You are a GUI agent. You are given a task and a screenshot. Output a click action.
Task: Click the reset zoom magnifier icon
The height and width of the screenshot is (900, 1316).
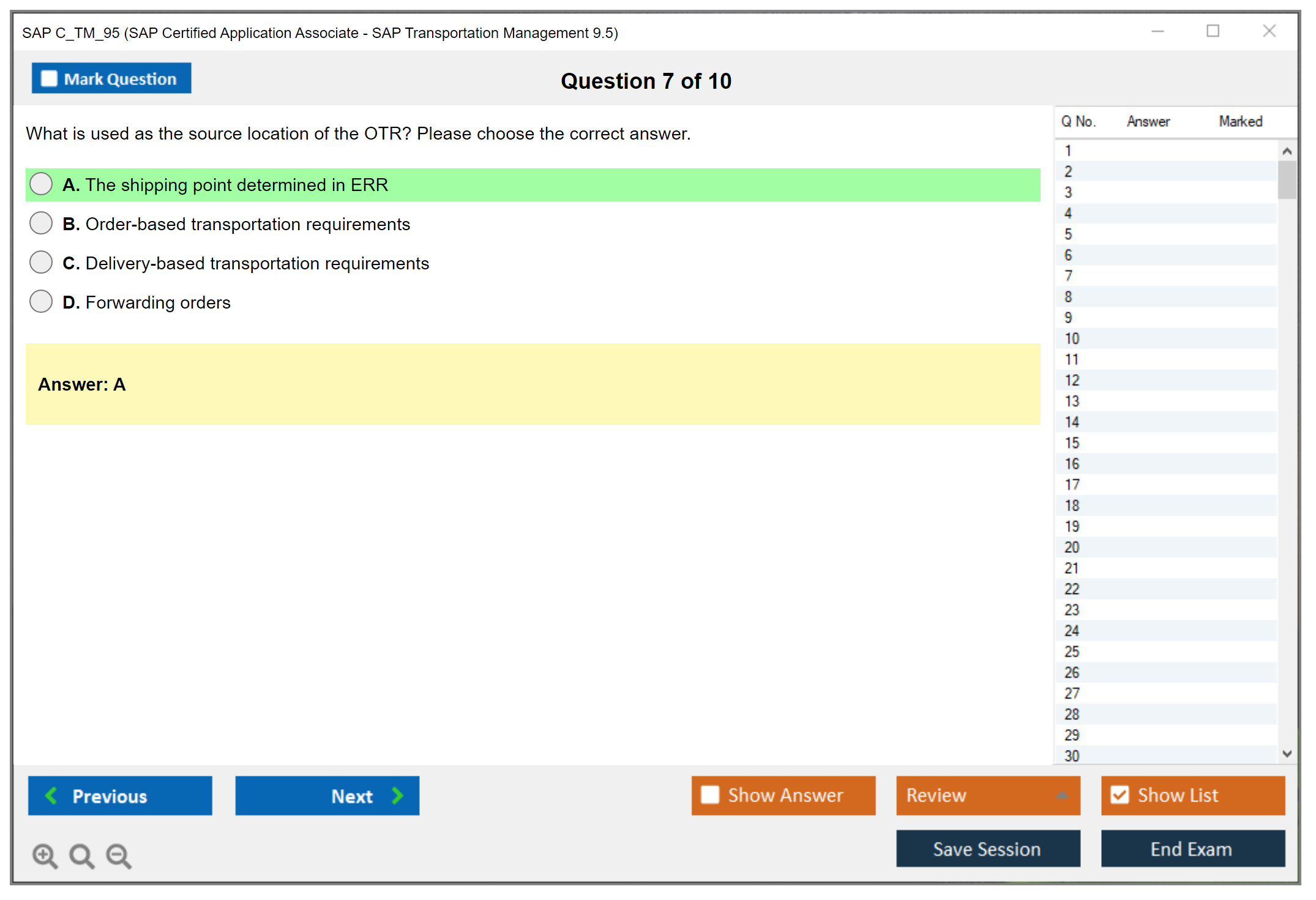[81, 855]
